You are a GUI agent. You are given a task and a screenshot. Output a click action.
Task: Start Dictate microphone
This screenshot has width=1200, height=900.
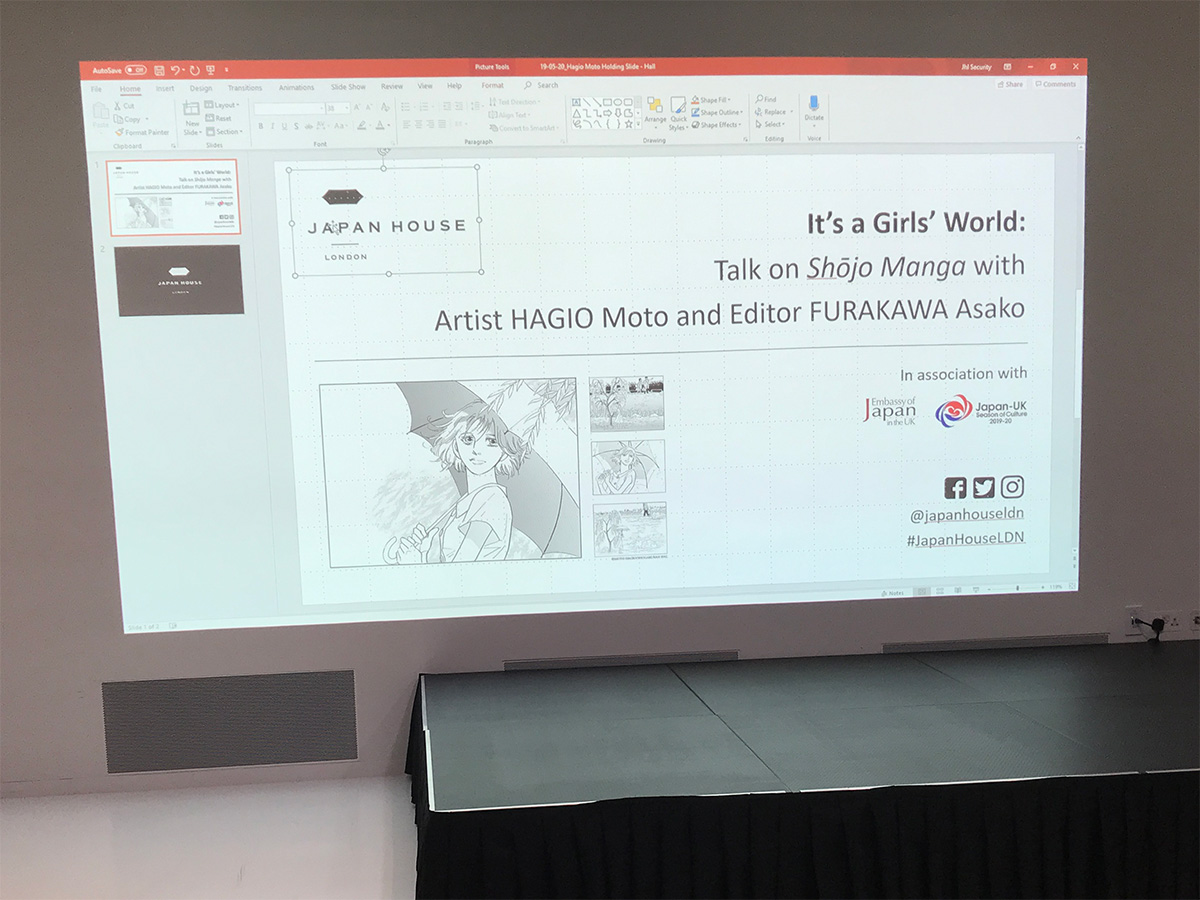[x=814, y=107]
